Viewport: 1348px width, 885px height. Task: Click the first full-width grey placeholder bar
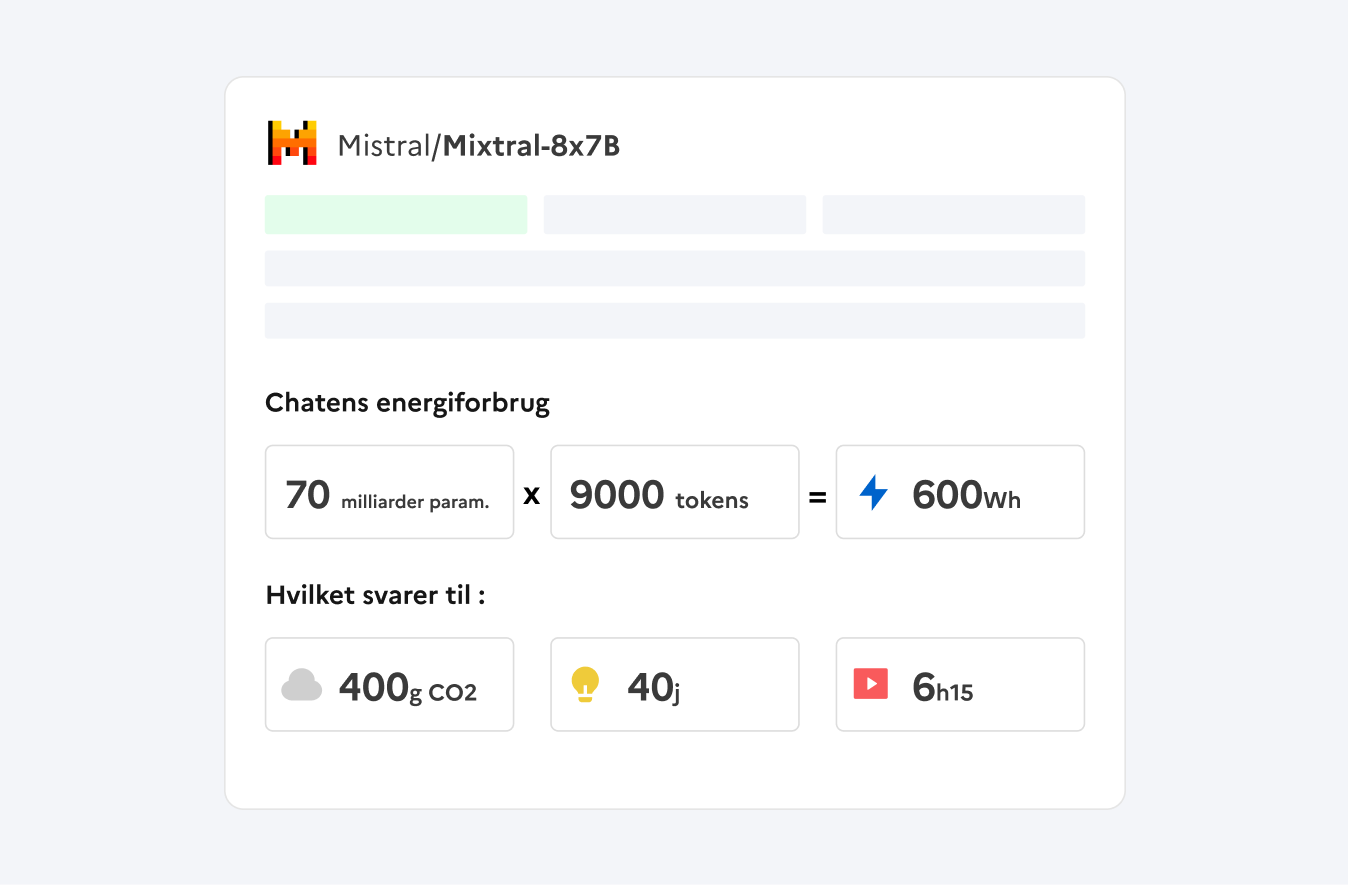[675, 268]
